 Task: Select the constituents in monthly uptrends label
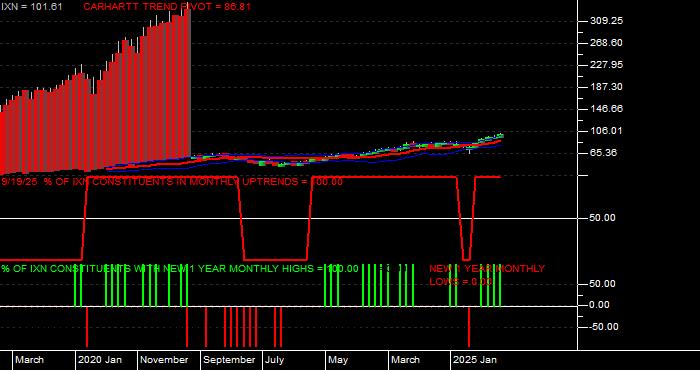172,182
